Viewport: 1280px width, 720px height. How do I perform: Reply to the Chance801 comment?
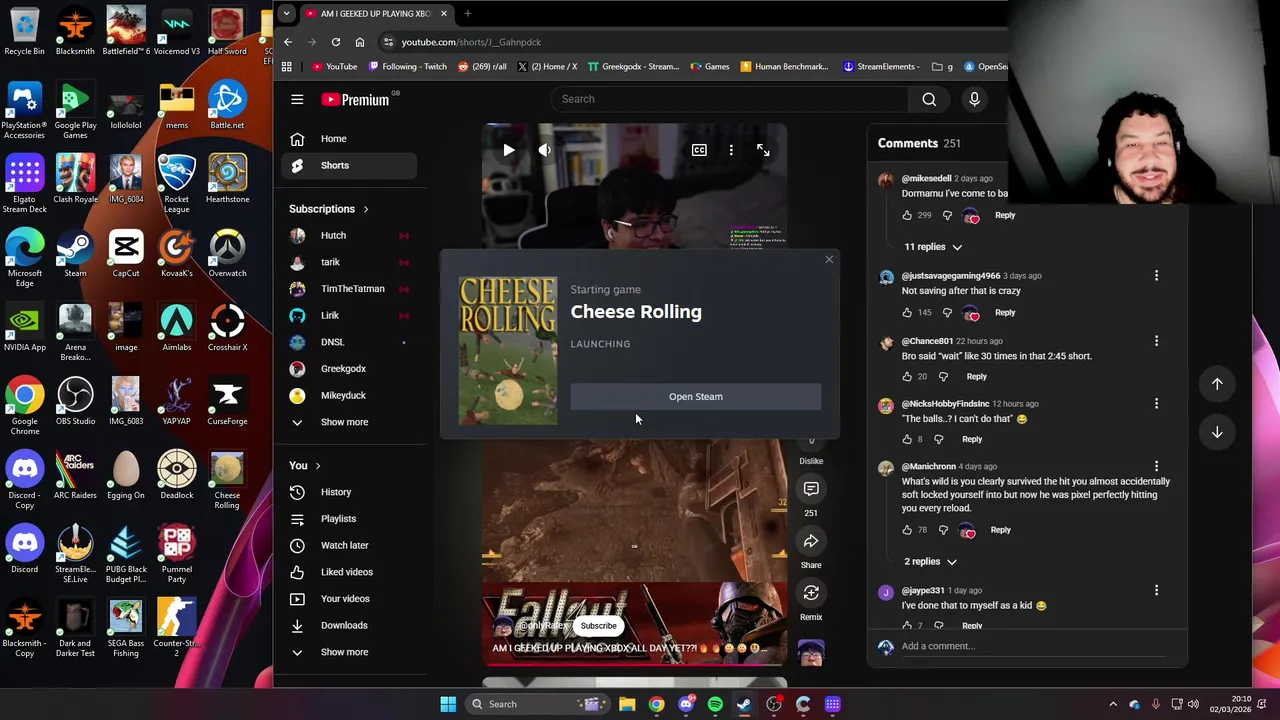point(976,377)
